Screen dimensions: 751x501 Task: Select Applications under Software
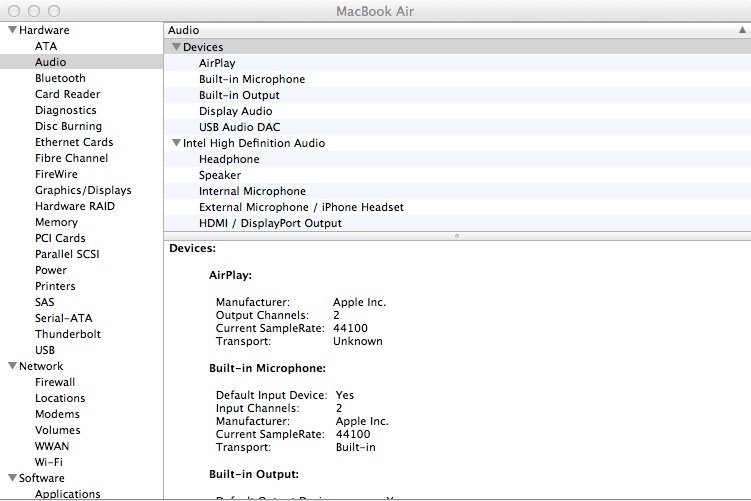click(x=68, y=494)
